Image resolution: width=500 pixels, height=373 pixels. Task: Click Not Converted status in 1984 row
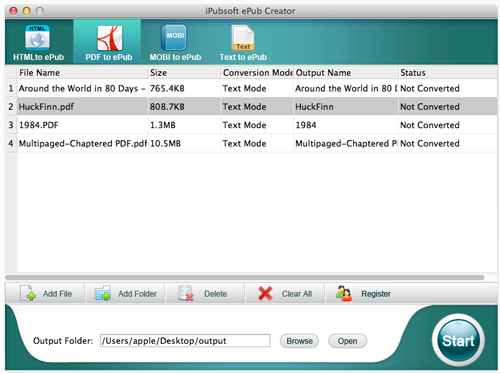tap(430, 125)
